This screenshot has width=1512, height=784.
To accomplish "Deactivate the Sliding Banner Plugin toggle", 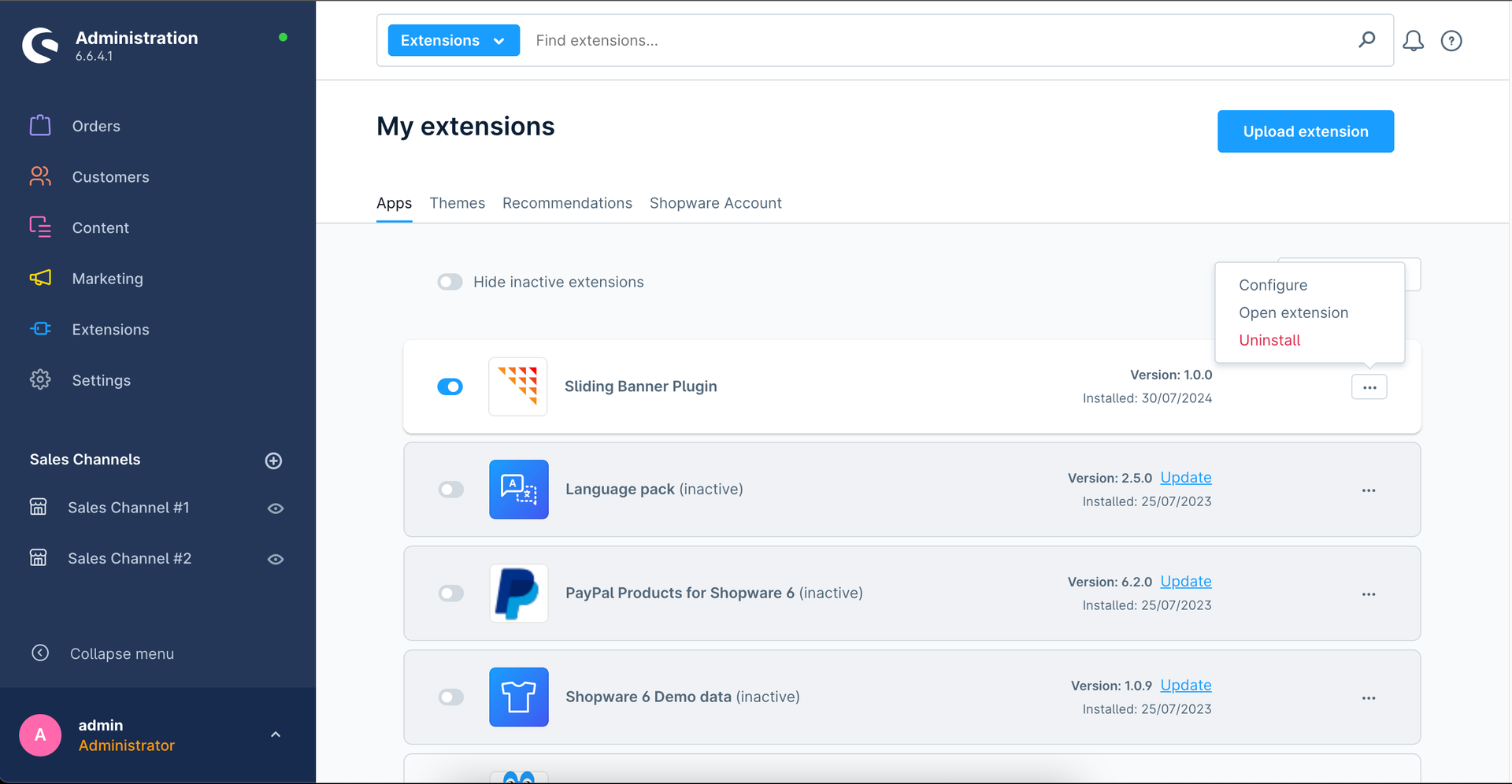I will pos(450,386).
